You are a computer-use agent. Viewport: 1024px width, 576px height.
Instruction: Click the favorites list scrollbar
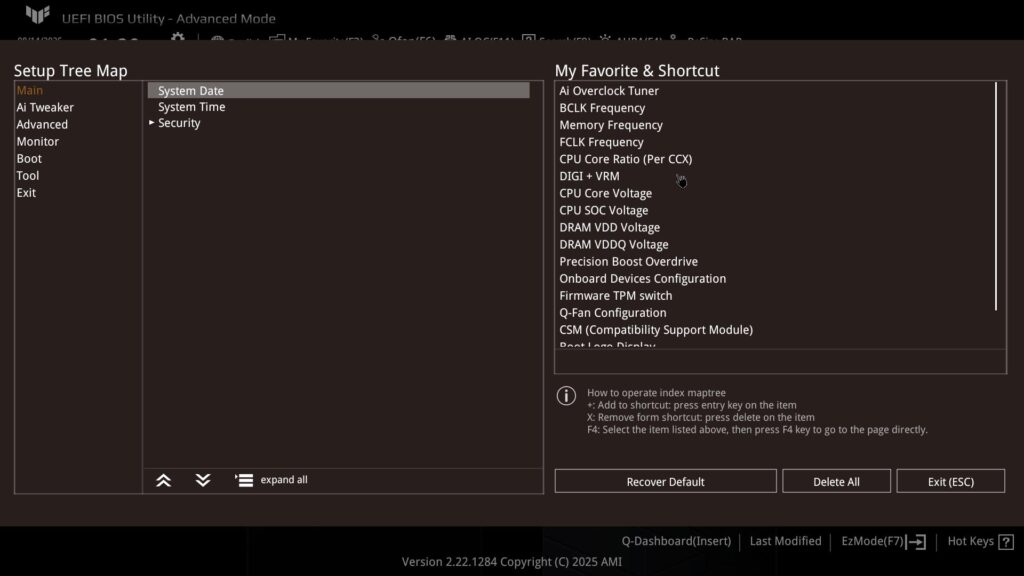click(x=996, y=197)
